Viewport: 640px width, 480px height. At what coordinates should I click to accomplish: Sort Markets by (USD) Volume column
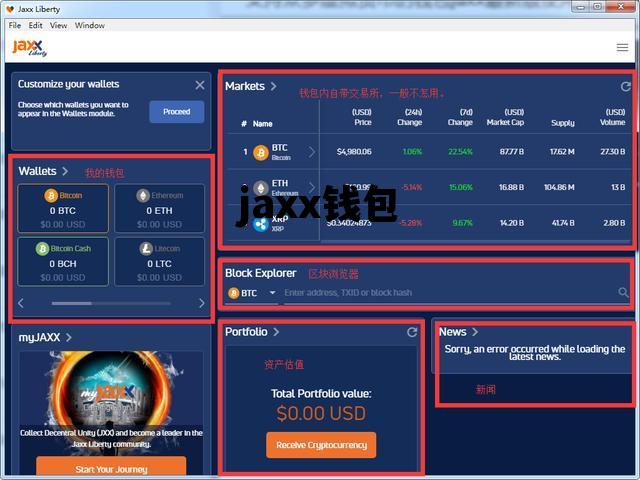(613, 117)
